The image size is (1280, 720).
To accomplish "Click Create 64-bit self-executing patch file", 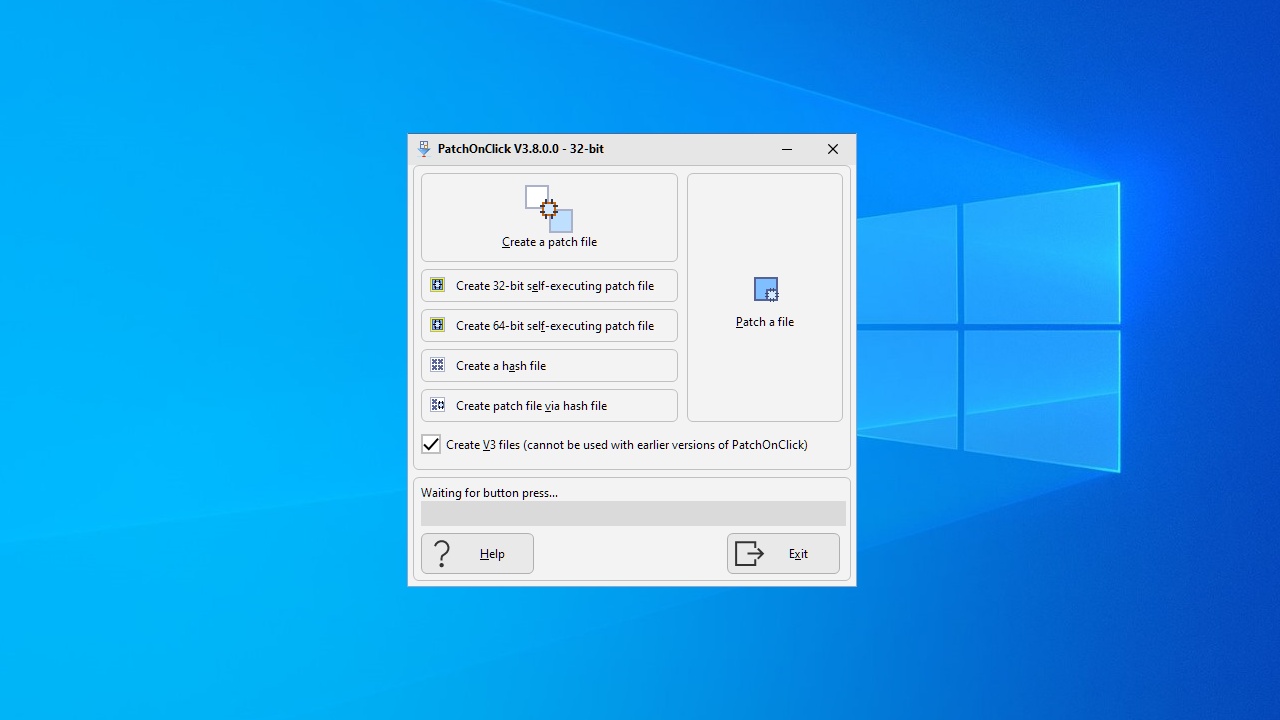I will pos(549,325).
